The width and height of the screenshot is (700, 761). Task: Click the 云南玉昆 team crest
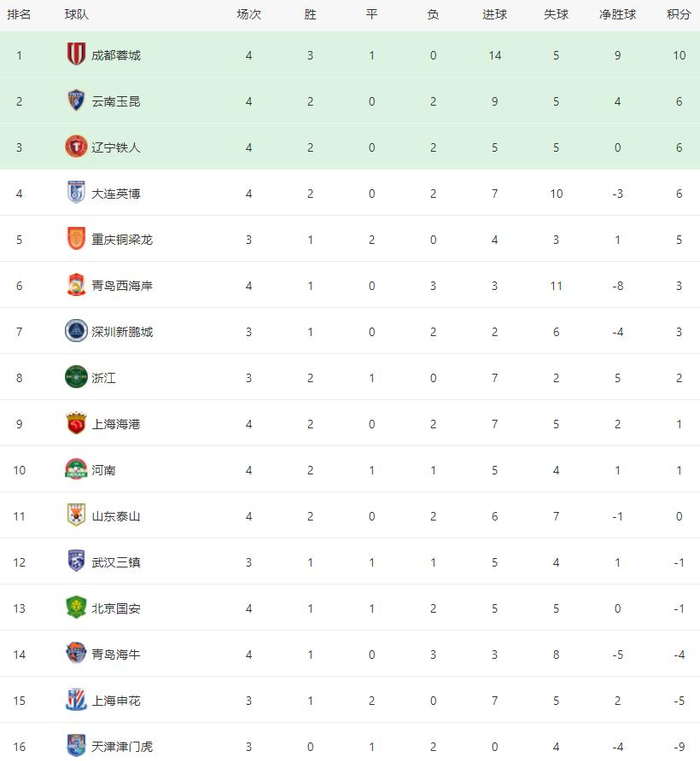[x=76, y=101]
